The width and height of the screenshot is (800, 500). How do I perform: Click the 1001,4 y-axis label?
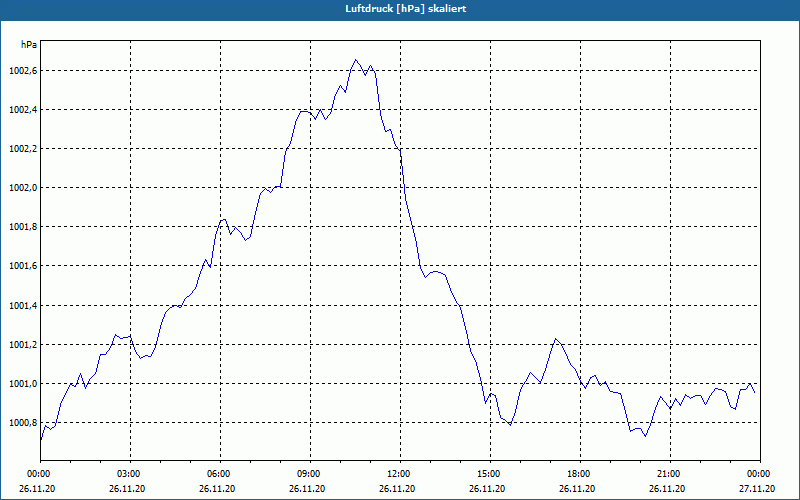[23, 306]
